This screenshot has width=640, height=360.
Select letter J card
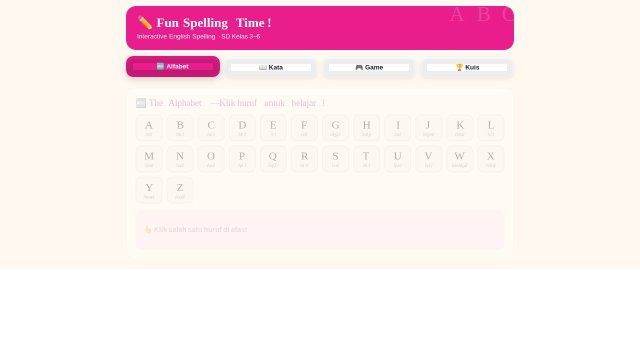click(x=429, y=128)
